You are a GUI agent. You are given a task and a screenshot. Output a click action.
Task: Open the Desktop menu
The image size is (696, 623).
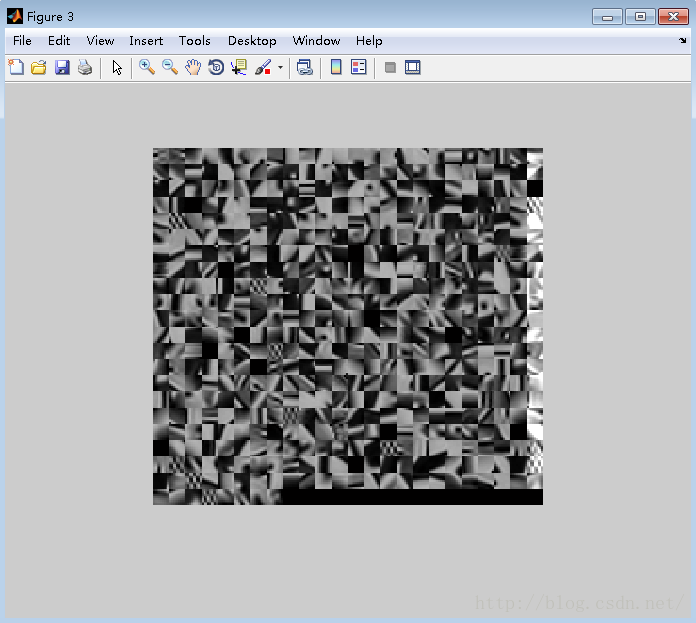point(252,41)
